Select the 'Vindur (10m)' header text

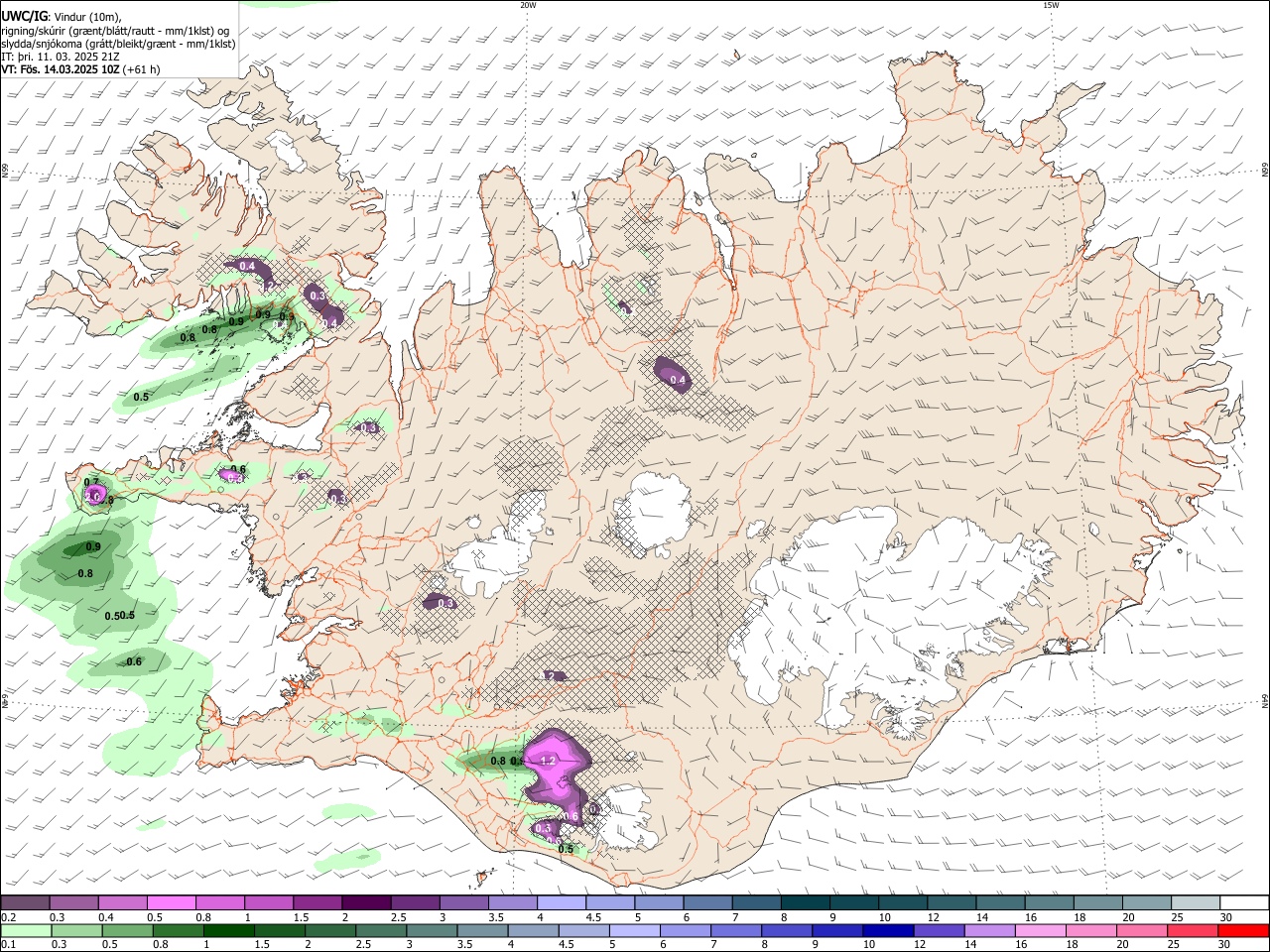85,16
